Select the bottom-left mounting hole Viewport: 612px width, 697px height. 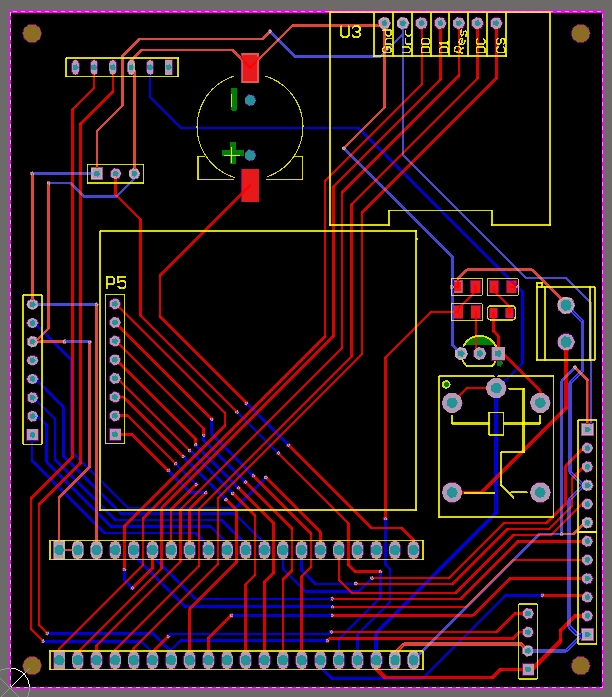[32, 665]
